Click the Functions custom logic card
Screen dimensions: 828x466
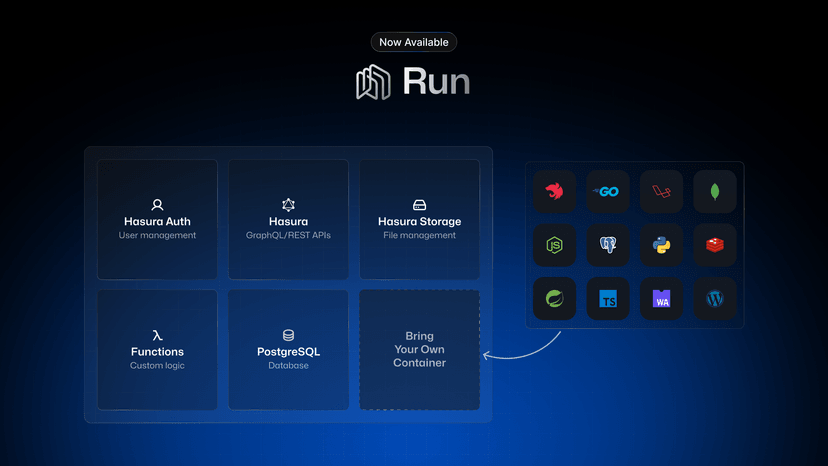pyautogui.click(x=157, y=350)
